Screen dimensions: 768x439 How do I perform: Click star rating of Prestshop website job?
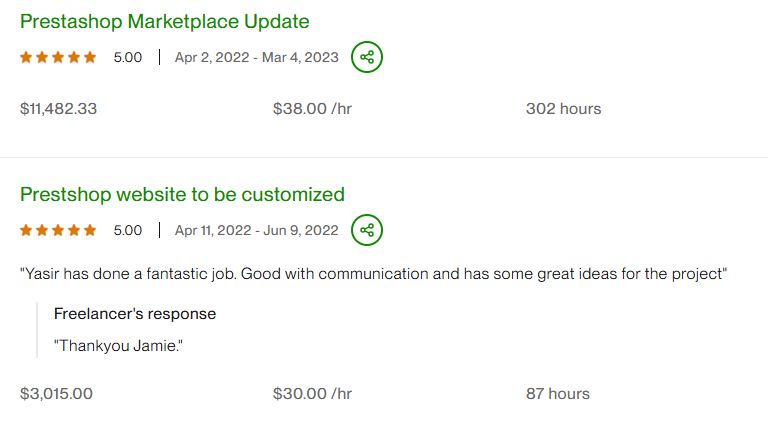pos(58,231)
